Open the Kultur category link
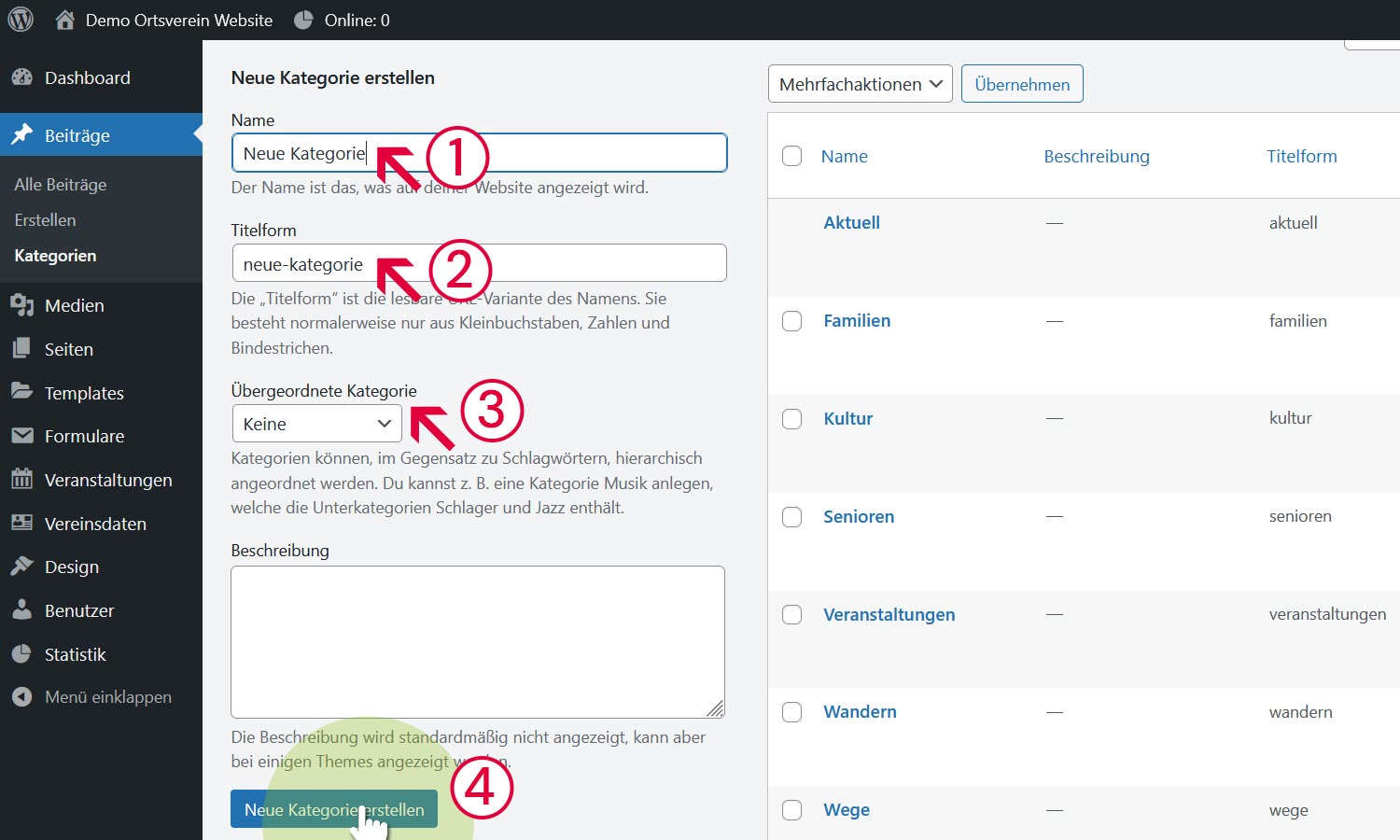The width and height of the screenshot is (1400, 840). pyautogui.click(x=847, y=418)
